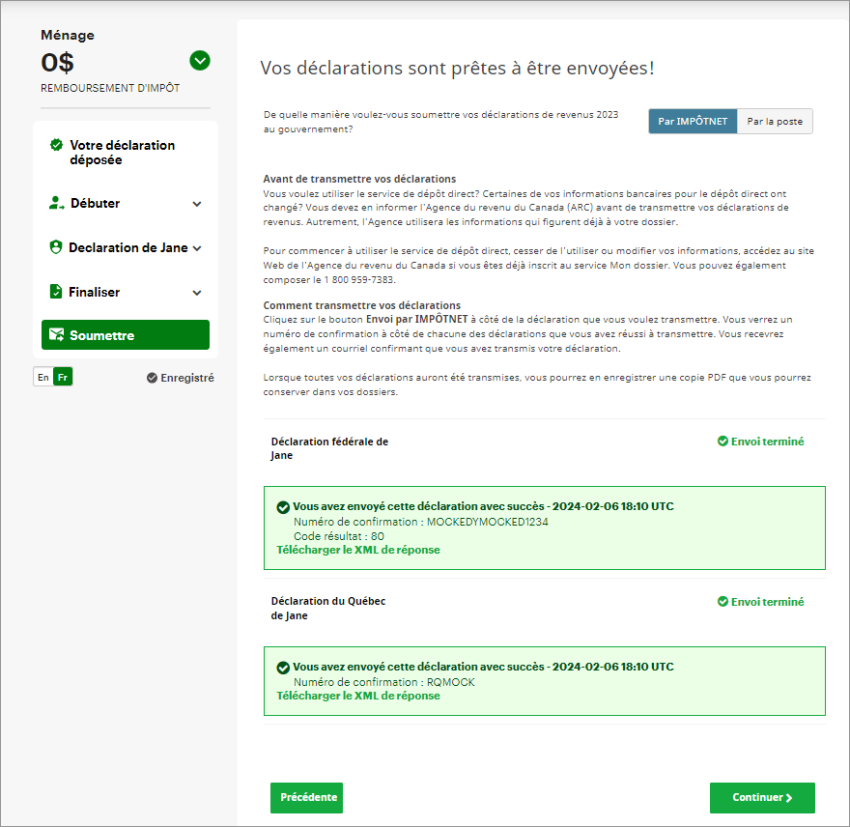Expand the Finaliser section chevron
The width and height of the screenshot is (850, 827).
click(x=197, y=293)
